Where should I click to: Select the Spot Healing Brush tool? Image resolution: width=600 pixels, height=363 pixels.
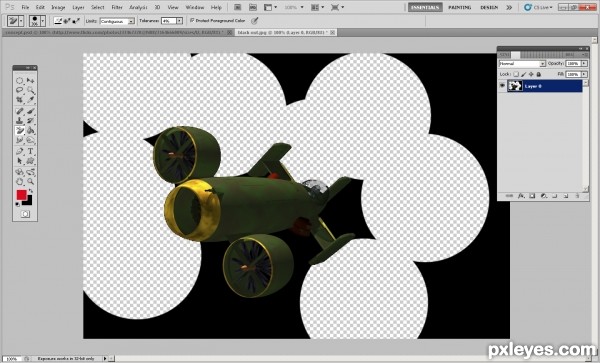click(x=20, y=111)
